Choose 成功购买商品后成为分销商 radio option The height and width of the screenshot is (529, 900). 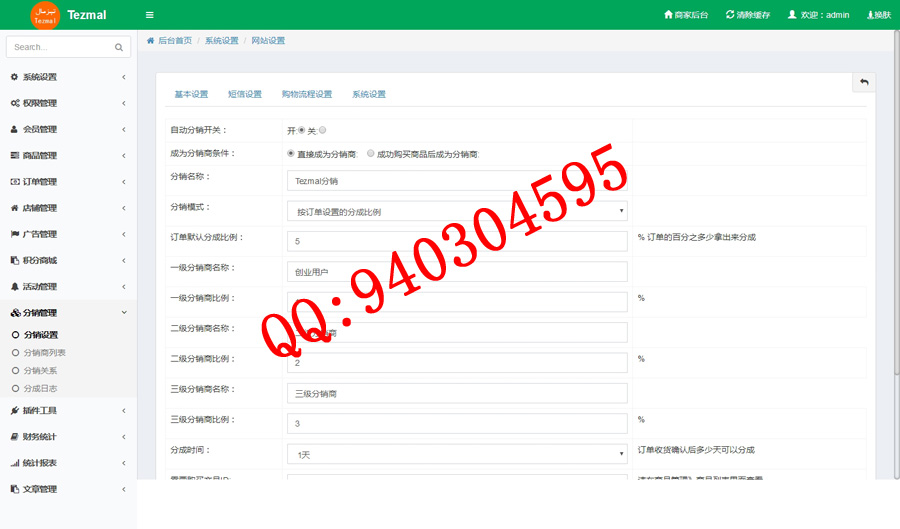(x=371, y=154)
